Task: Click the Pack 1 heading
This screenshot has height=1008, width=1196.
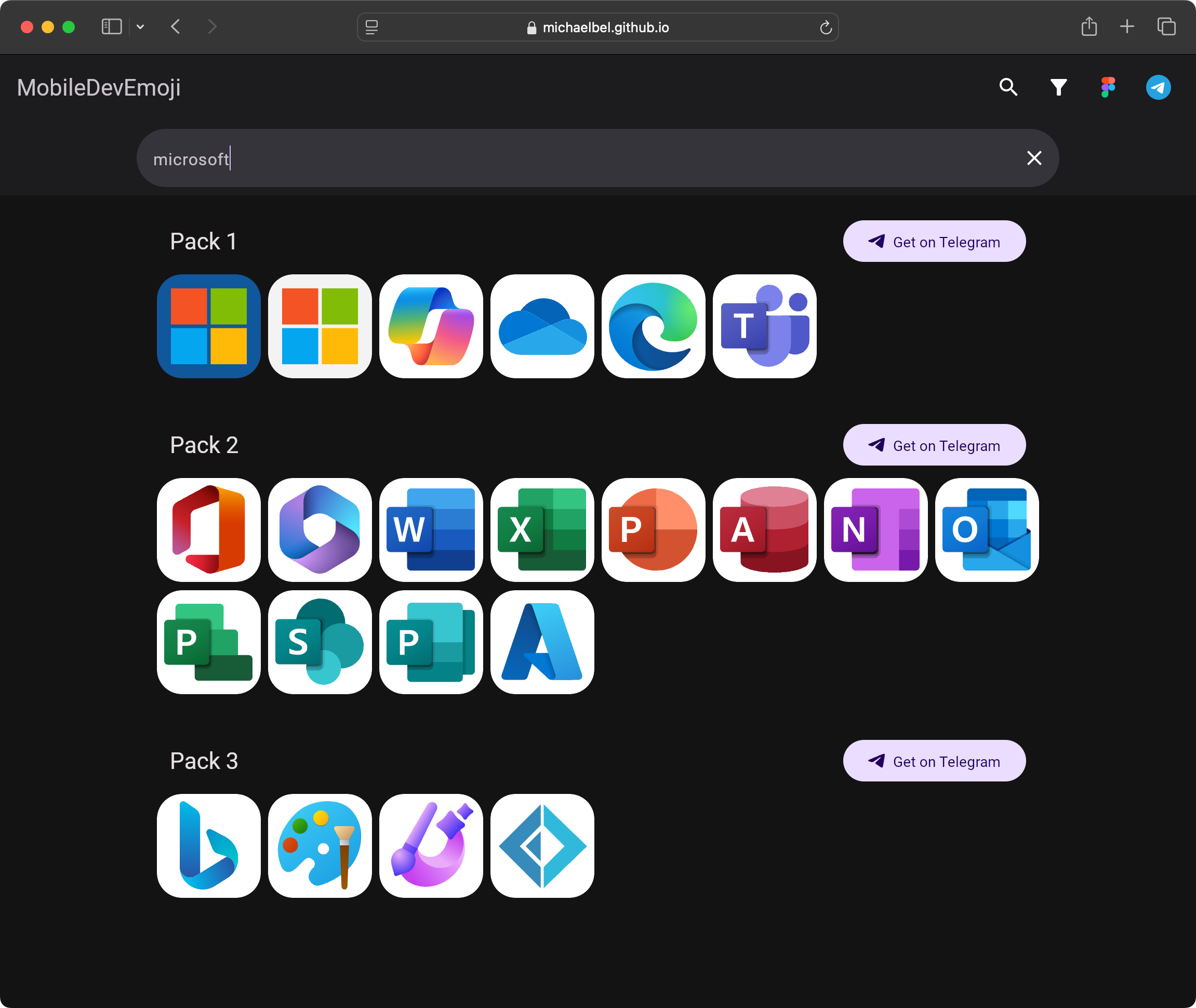Action: point(204,242)
